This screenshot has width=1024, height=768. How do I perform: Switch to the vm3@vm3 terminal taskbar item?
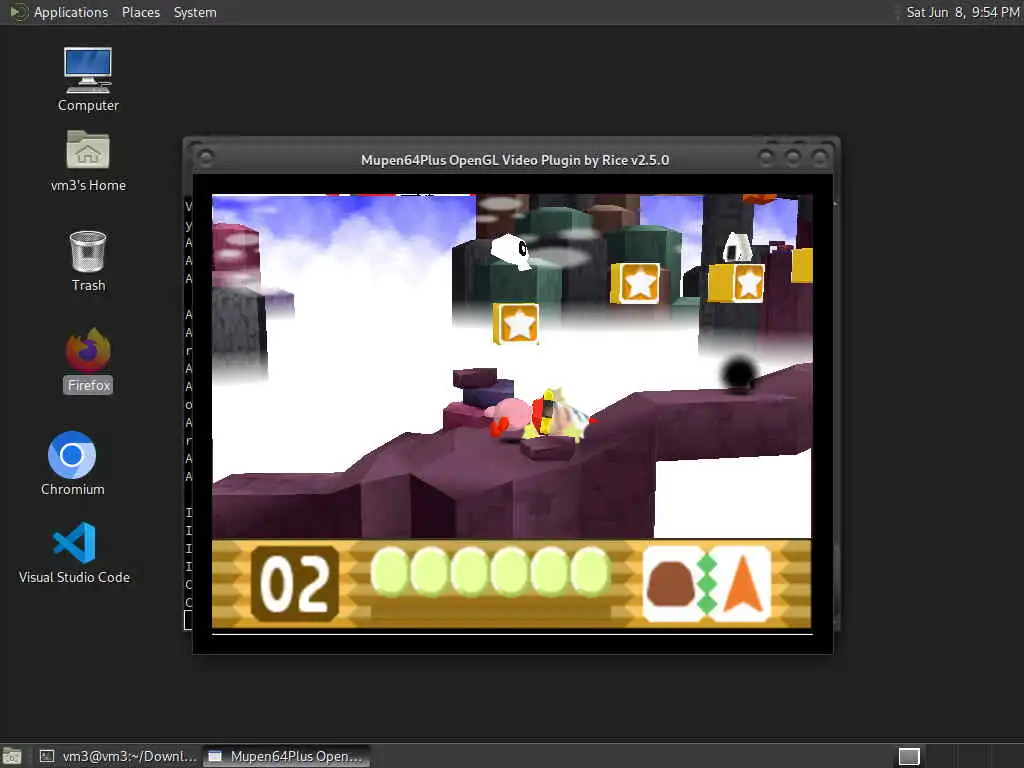coord(118,756)
